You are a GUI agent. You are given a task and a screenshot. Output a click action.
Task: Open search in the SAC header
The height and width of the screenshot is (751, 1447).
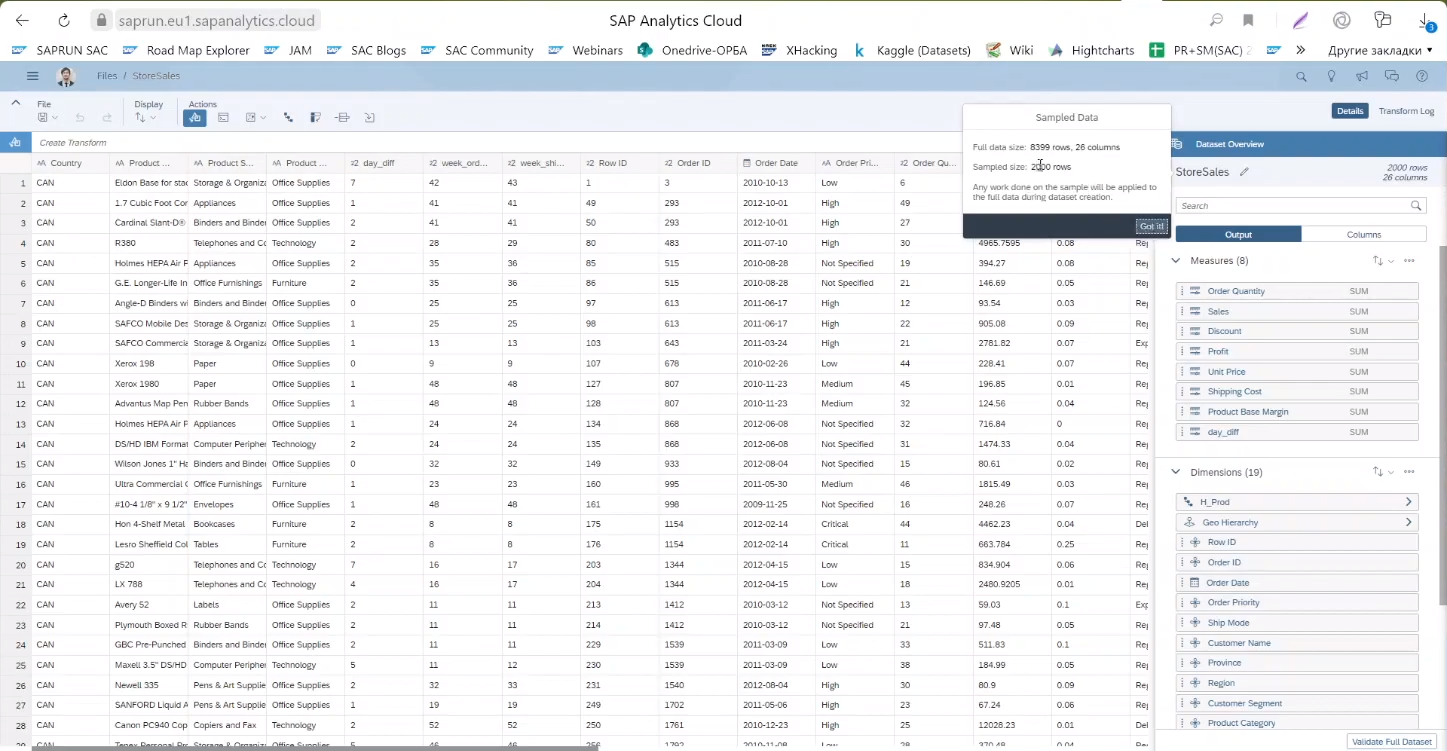1301,76
